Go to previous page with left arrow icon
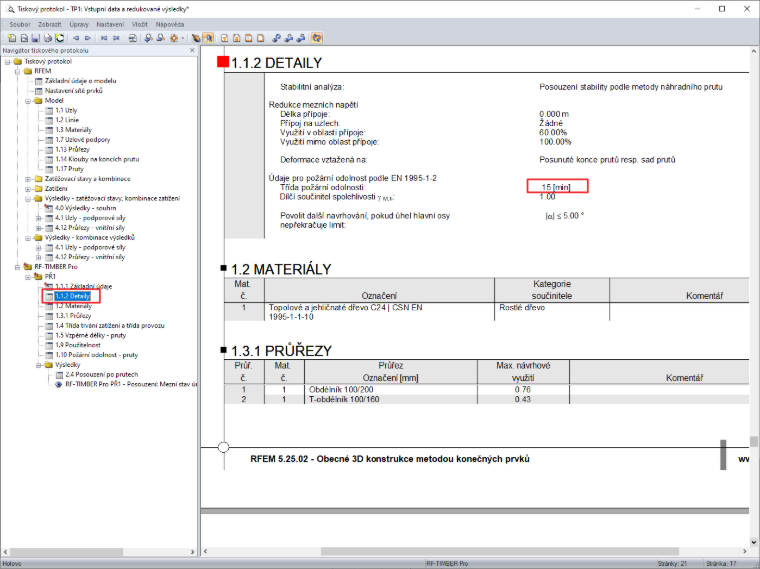Screen dimensions: 760x569 (x=76, y=38)
